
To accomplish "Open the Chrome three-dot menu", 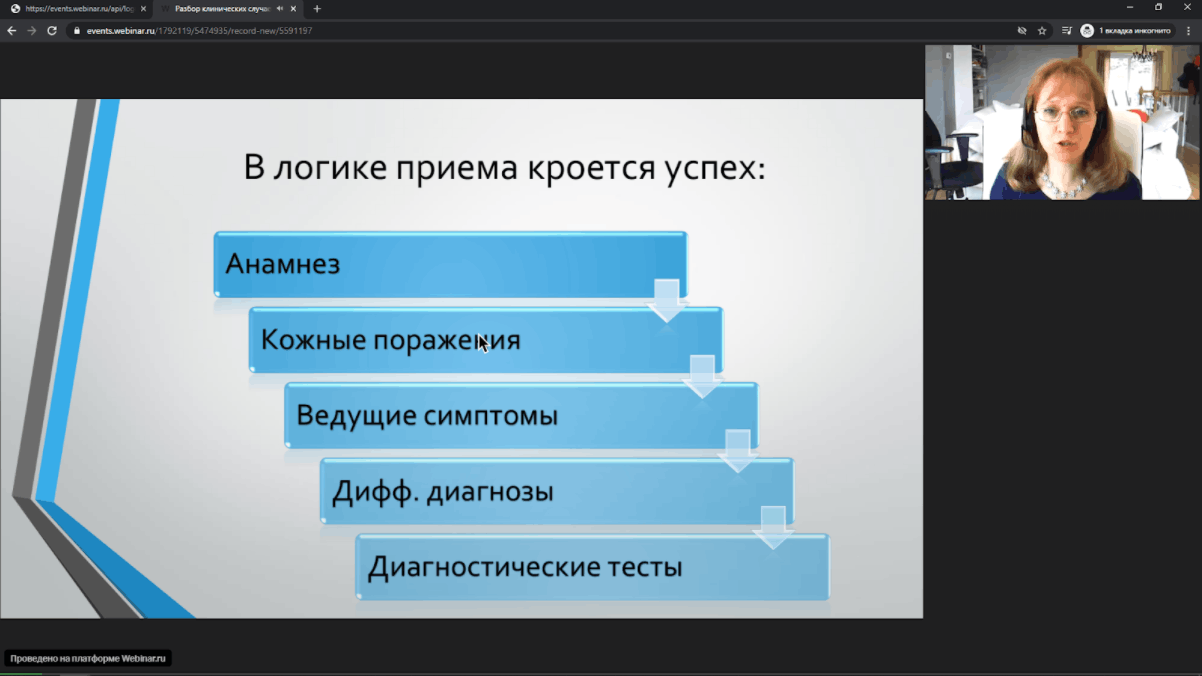I will pyautogui.click(x=1188, y=31).
